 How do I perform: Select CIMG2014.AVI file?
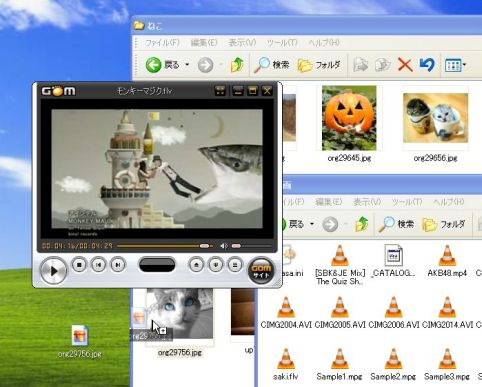[447, 313]
